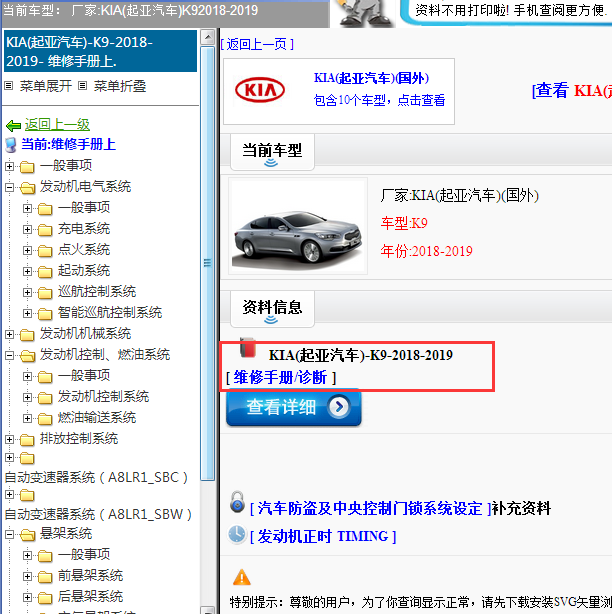Select 燃油输送系统 tree item
612x614 pixels.
coord(97,418)
